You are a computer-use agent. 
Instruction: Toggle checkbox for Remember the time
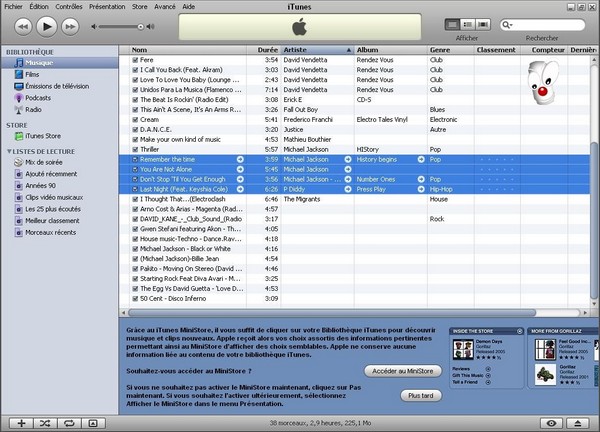(x=135, y=160)
